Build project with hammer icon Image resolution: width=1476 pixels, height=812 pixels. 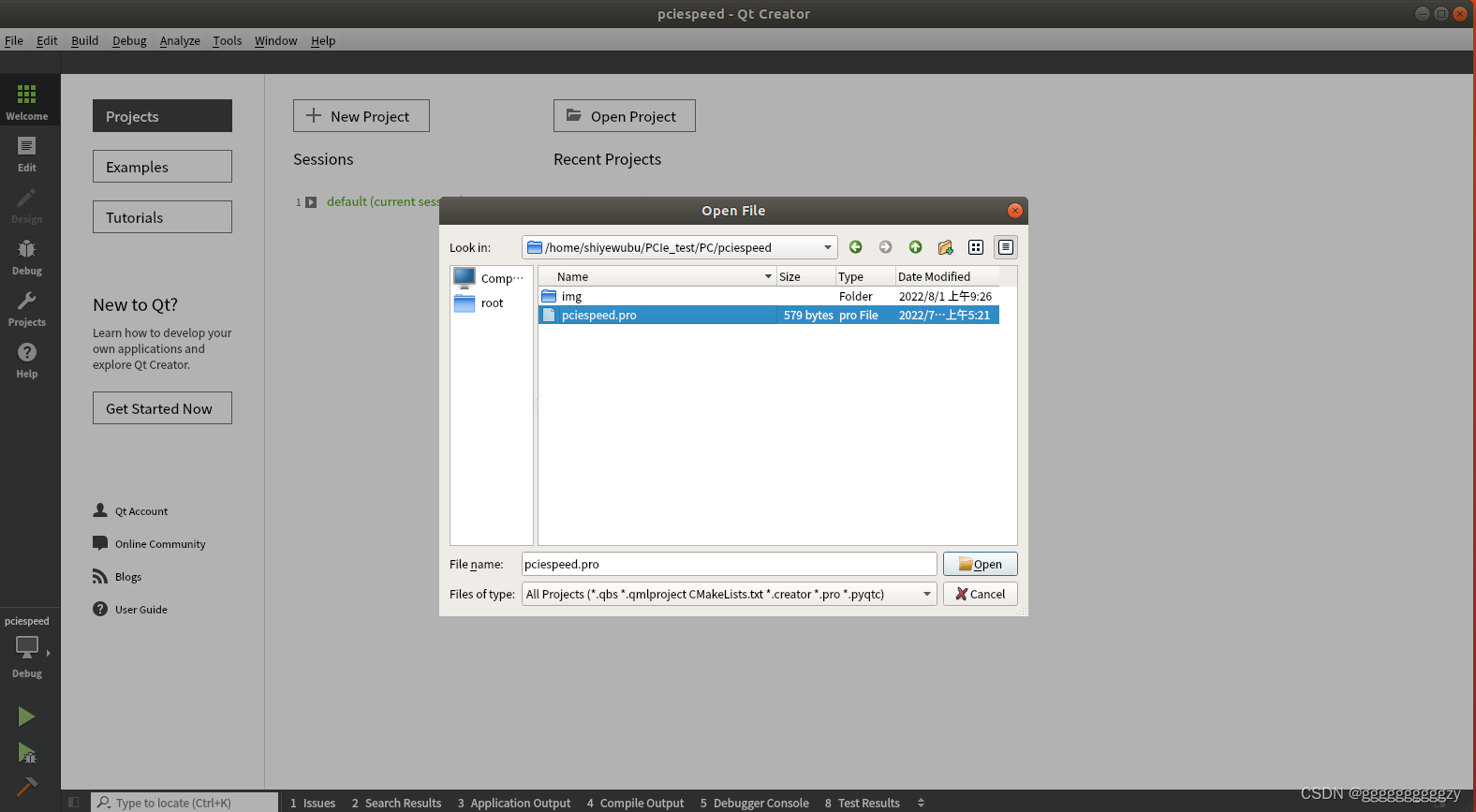pos(26,787)
